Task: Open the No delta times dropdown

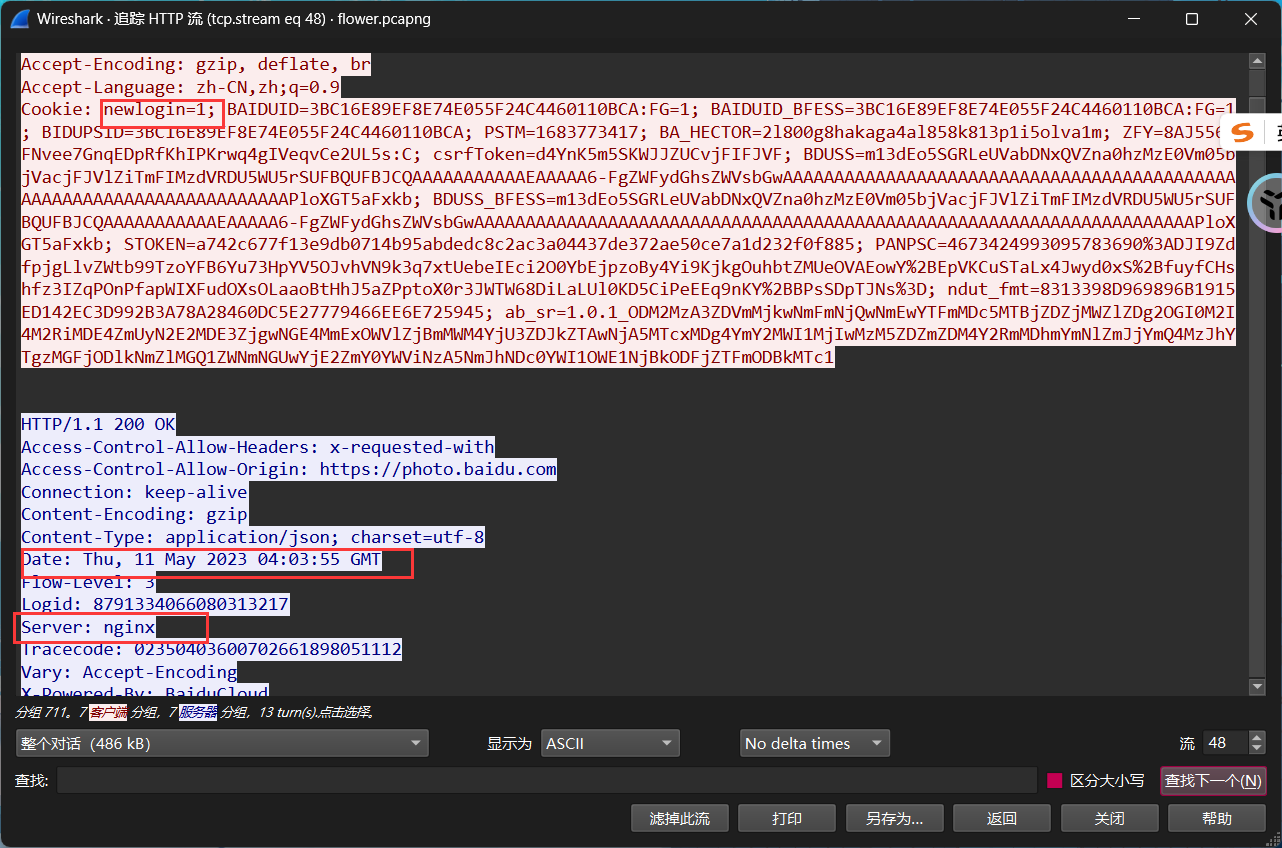Action: pos(814,743)
